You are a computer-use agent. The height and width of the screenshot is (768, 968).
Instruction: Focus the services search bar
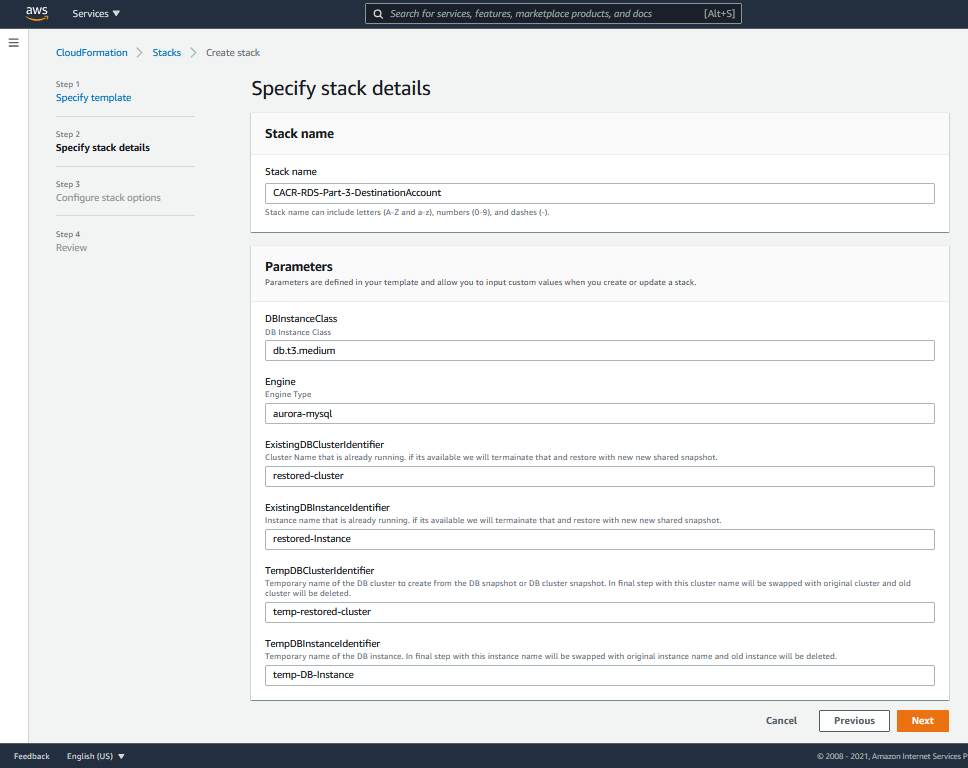553,13
